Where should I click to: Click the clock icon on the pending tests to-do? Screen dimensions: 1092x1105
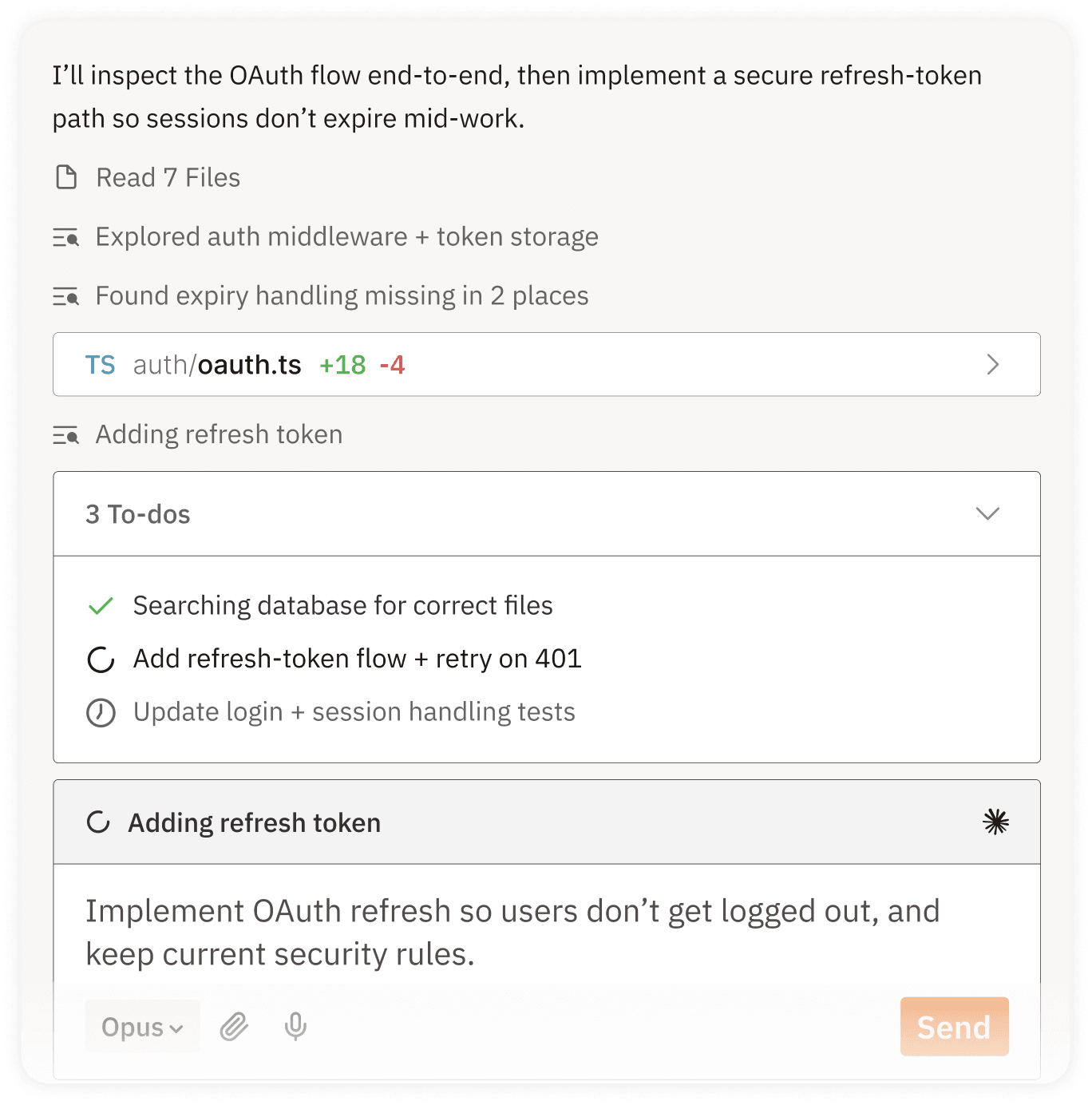coord(100,711)
